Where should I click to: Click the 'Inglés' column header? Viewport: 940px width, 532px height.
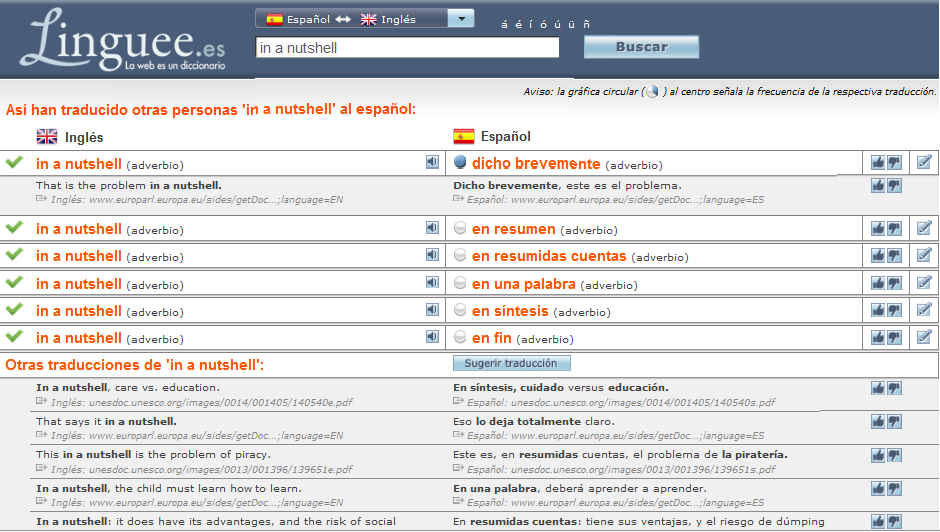[x=84, y=137]
